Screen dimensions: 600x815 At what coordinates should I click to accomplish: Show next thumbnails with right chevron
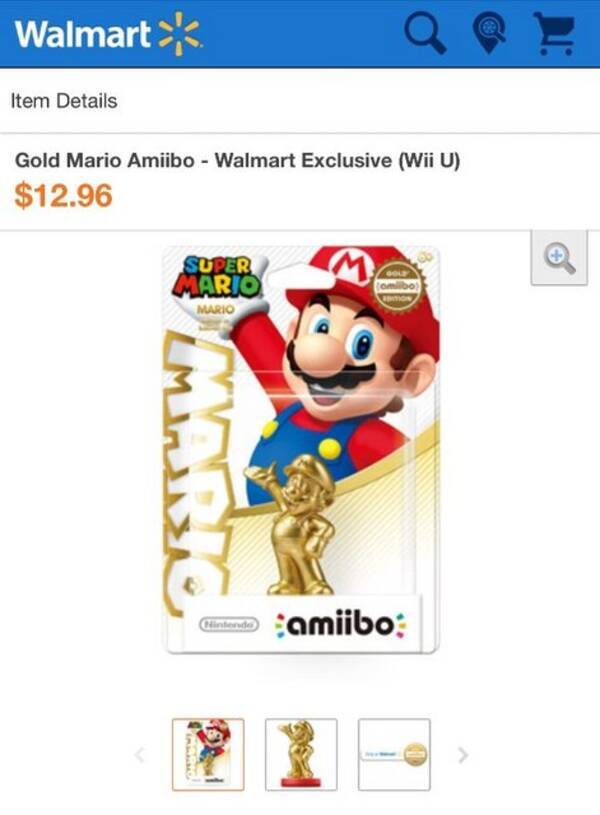pyautogui.click(x=463, y=755)
